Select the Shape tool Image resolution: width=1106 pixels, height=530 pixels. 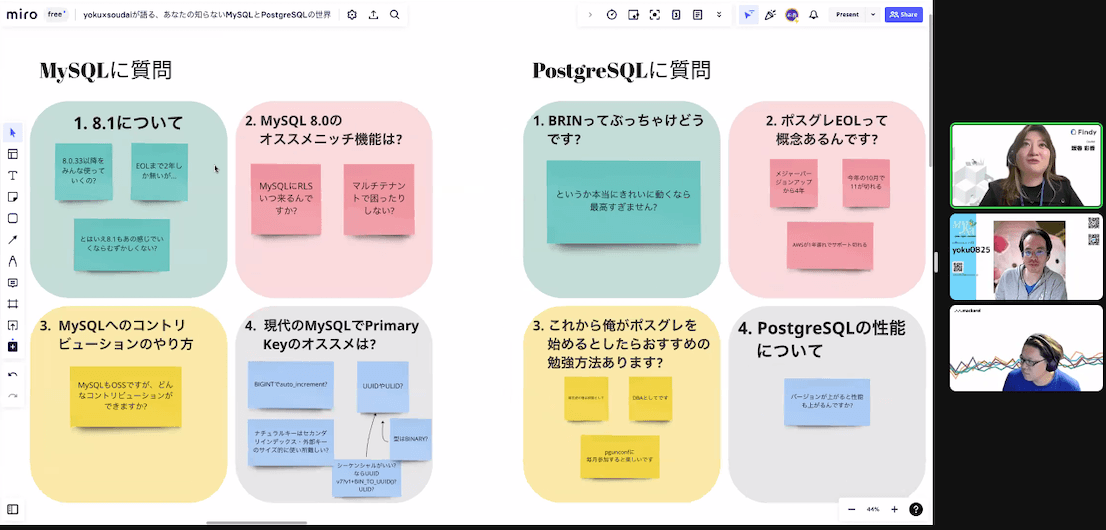tap(13, 218)
